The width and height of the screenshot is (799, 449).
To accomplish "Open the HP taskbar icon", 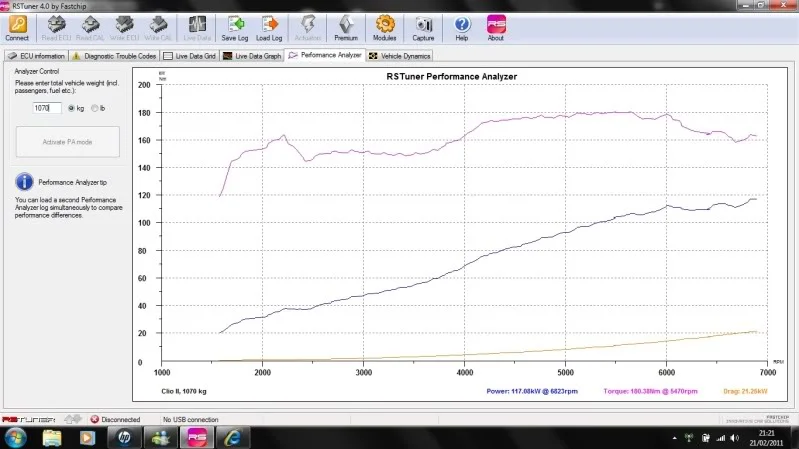I will point(124,438).
